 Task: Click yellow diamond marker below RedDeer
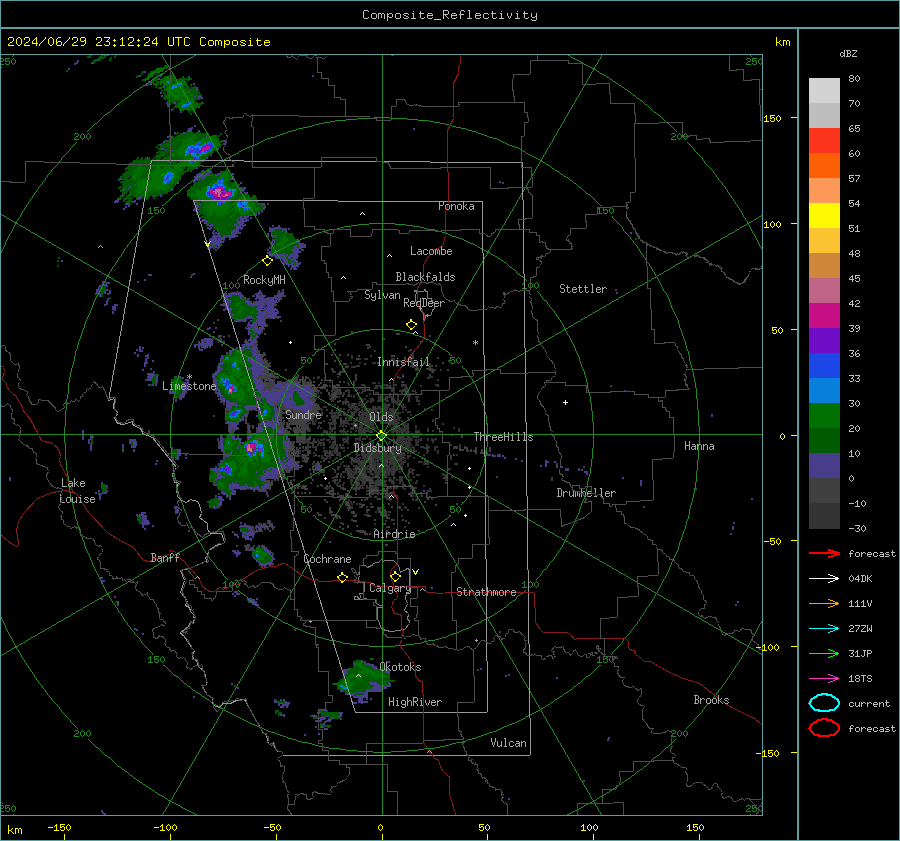click(411, 325)
